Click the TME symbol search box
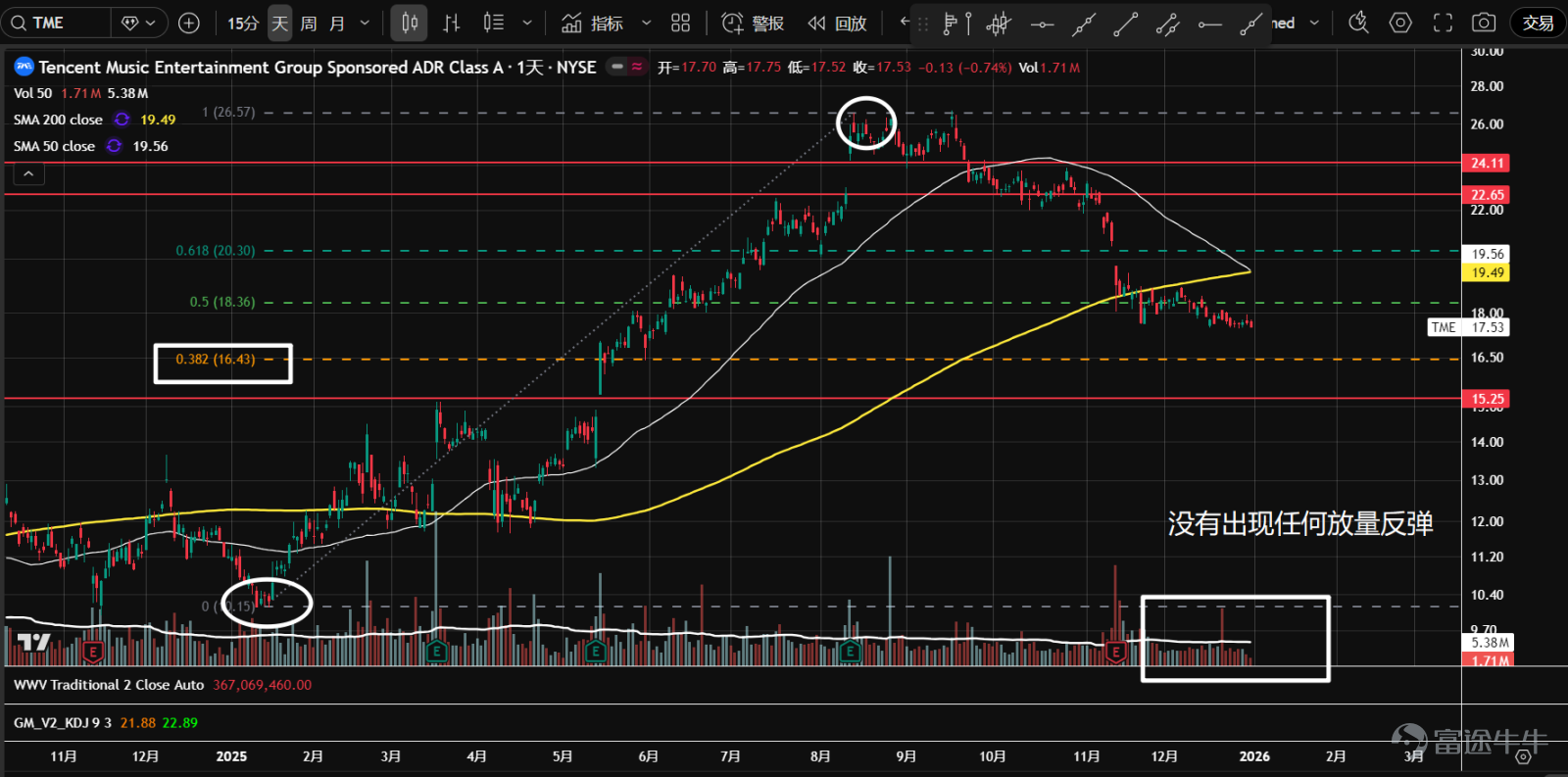This screenshot has width=1568, height=777. click(x=57, y=23)
